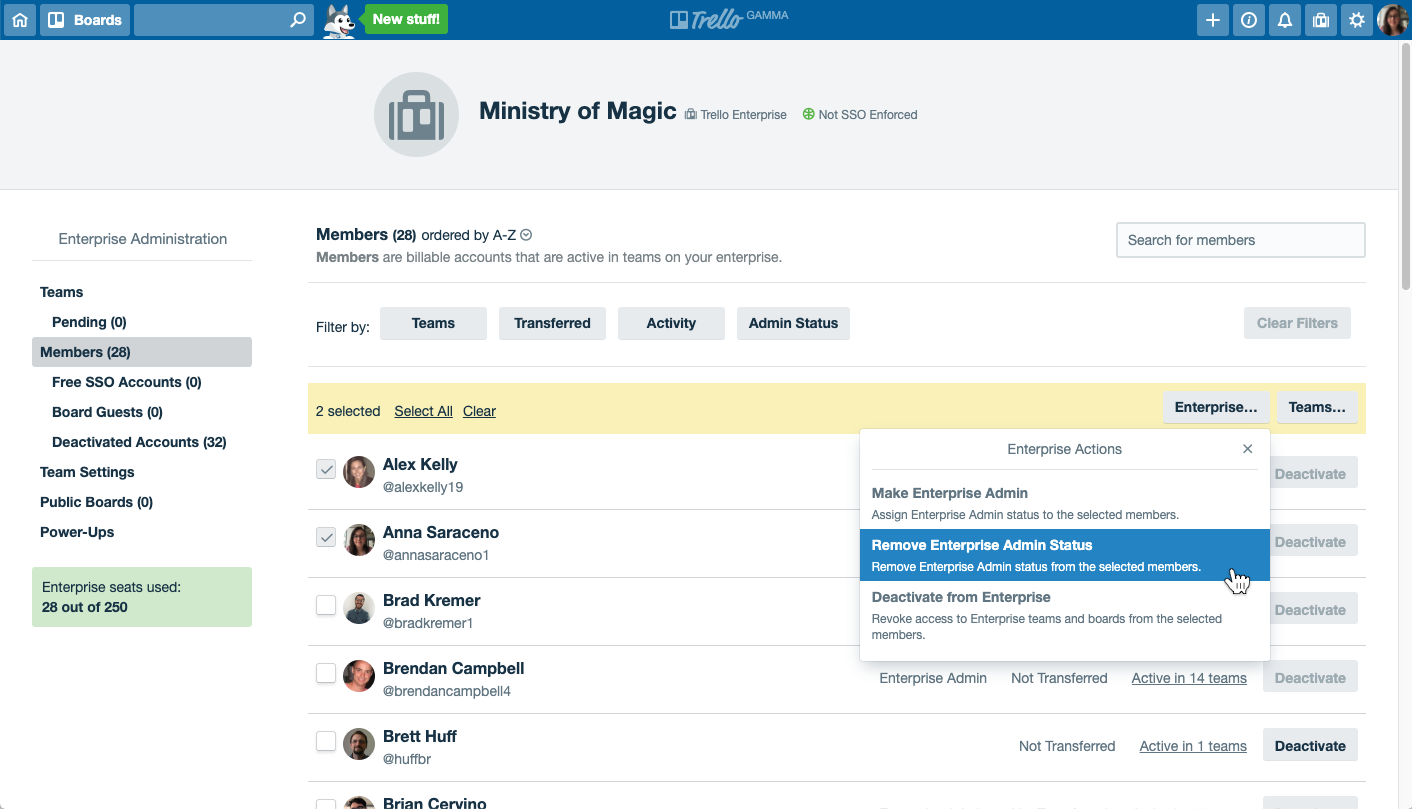Click Deactivate for Brendan Campbell
The width and height of the screenshot is (1412, 809).
tap(1310, 678)
